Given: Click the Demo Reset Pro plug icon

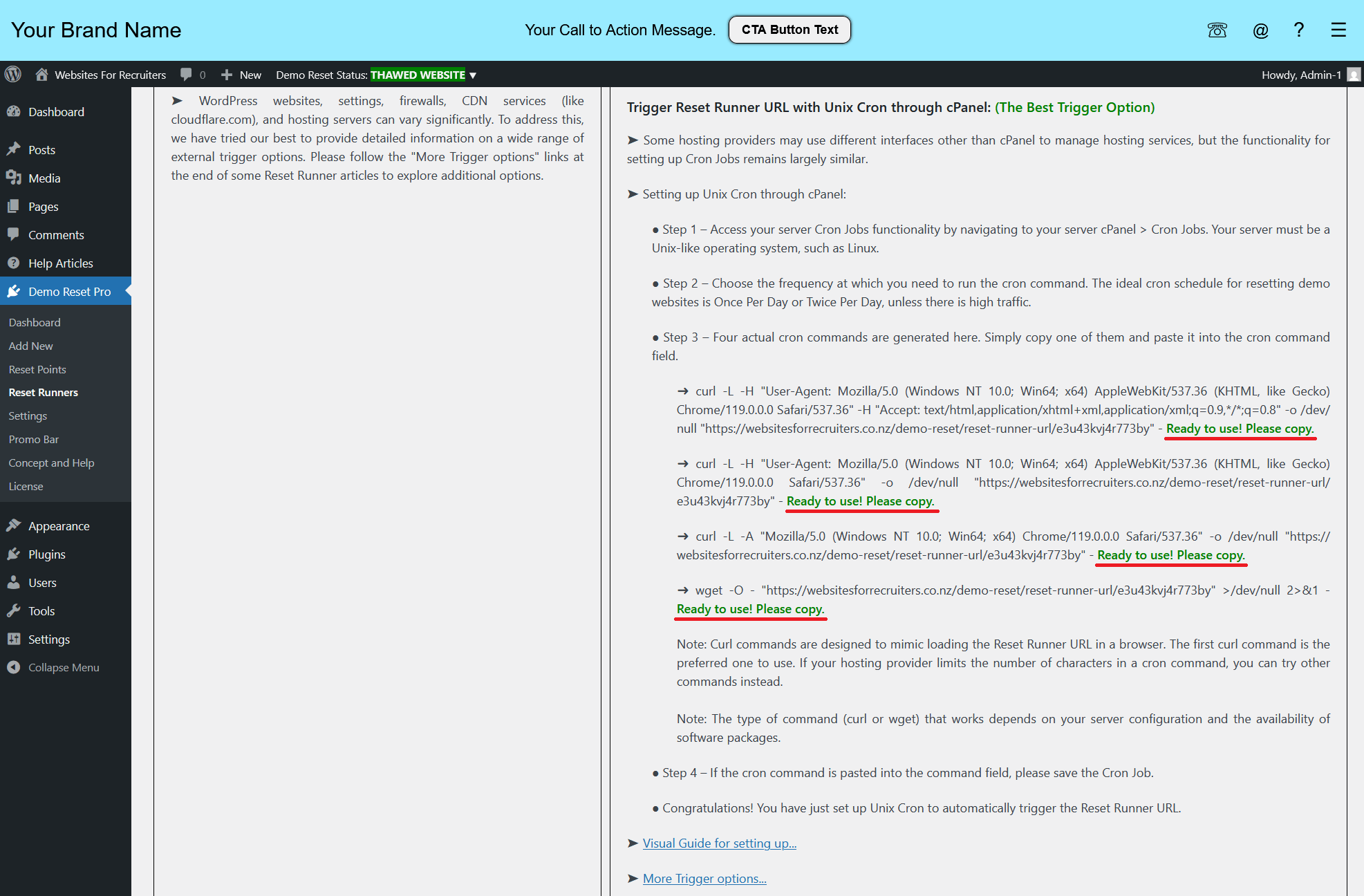Looking at the screenshot, I should click(x=13, y=291).
